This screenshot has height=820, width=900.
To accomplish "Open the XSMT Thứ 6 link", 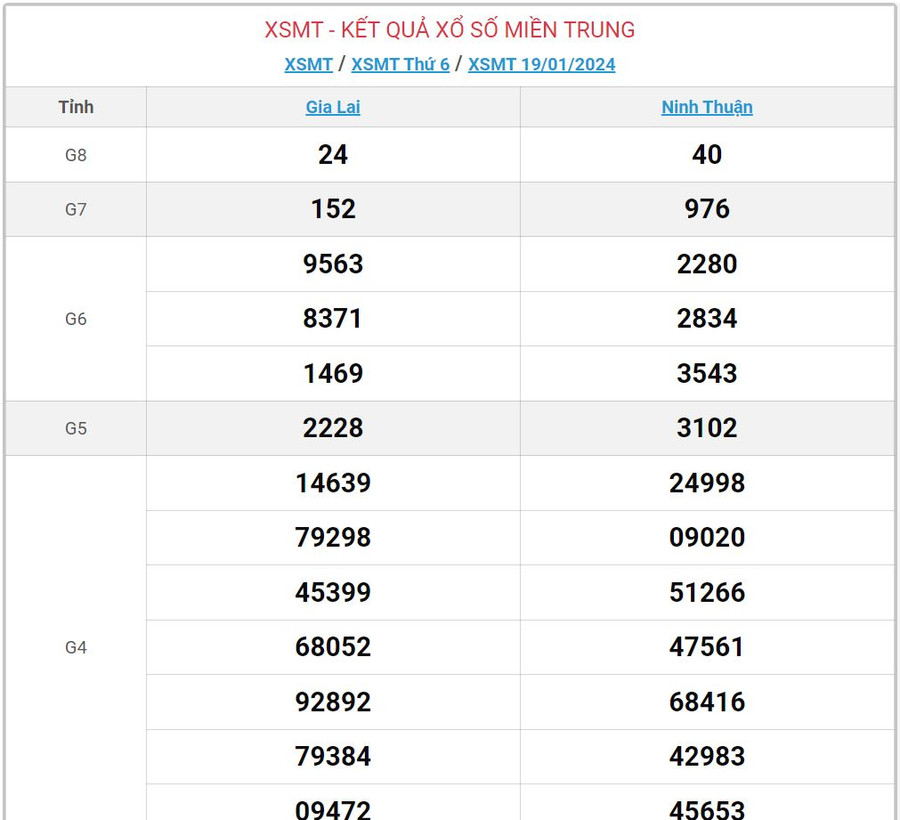I will pyautogui.click(x=400, y=64).
